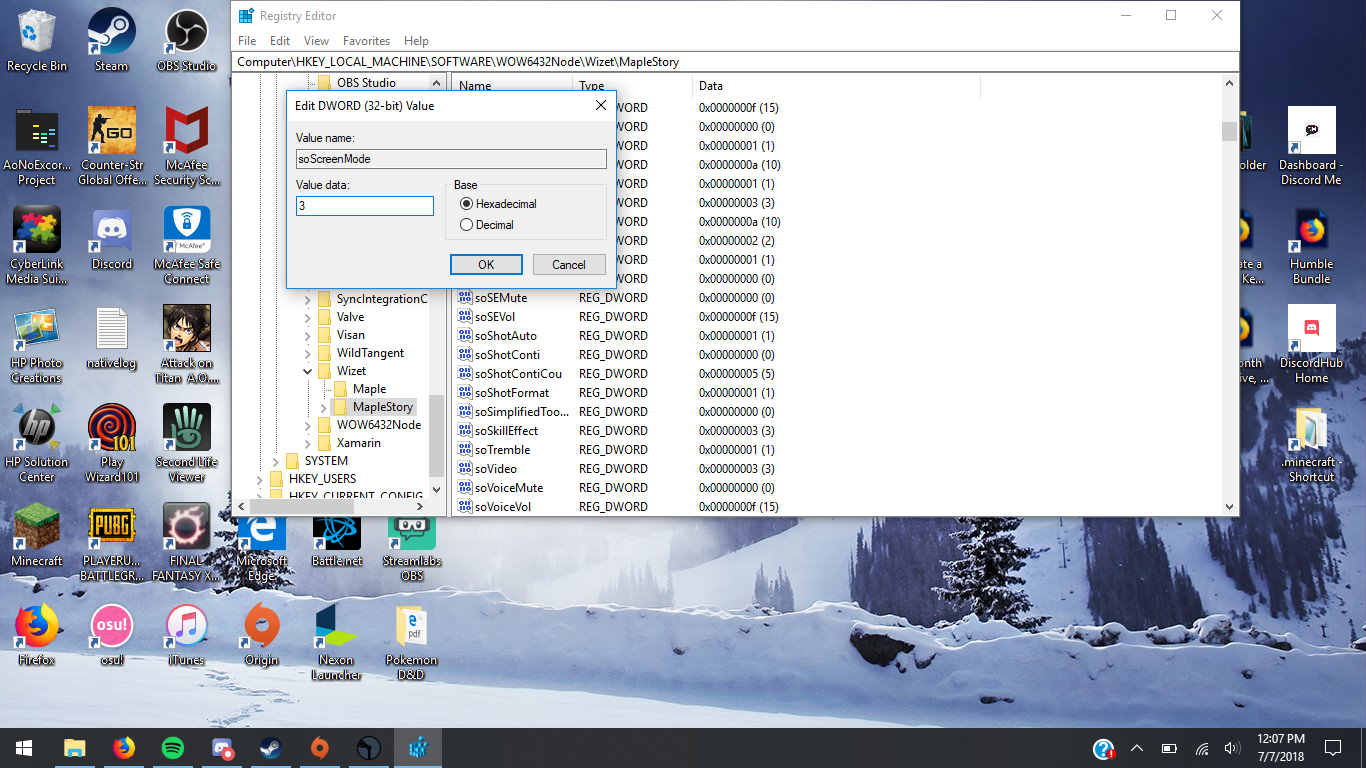This screenshot has height=768, width=1366.
Task: Open the Favorites menu
Action: click(366, 41)
